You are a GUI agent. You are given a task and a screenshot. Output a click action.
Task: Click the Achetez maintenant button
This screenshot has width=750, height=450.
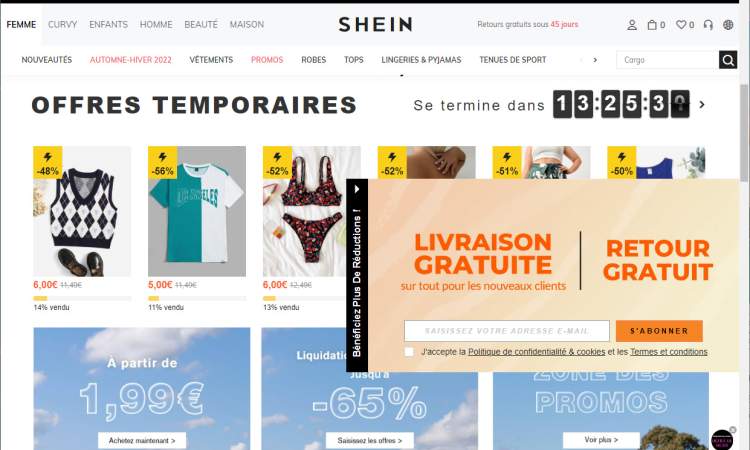[142, 440]
